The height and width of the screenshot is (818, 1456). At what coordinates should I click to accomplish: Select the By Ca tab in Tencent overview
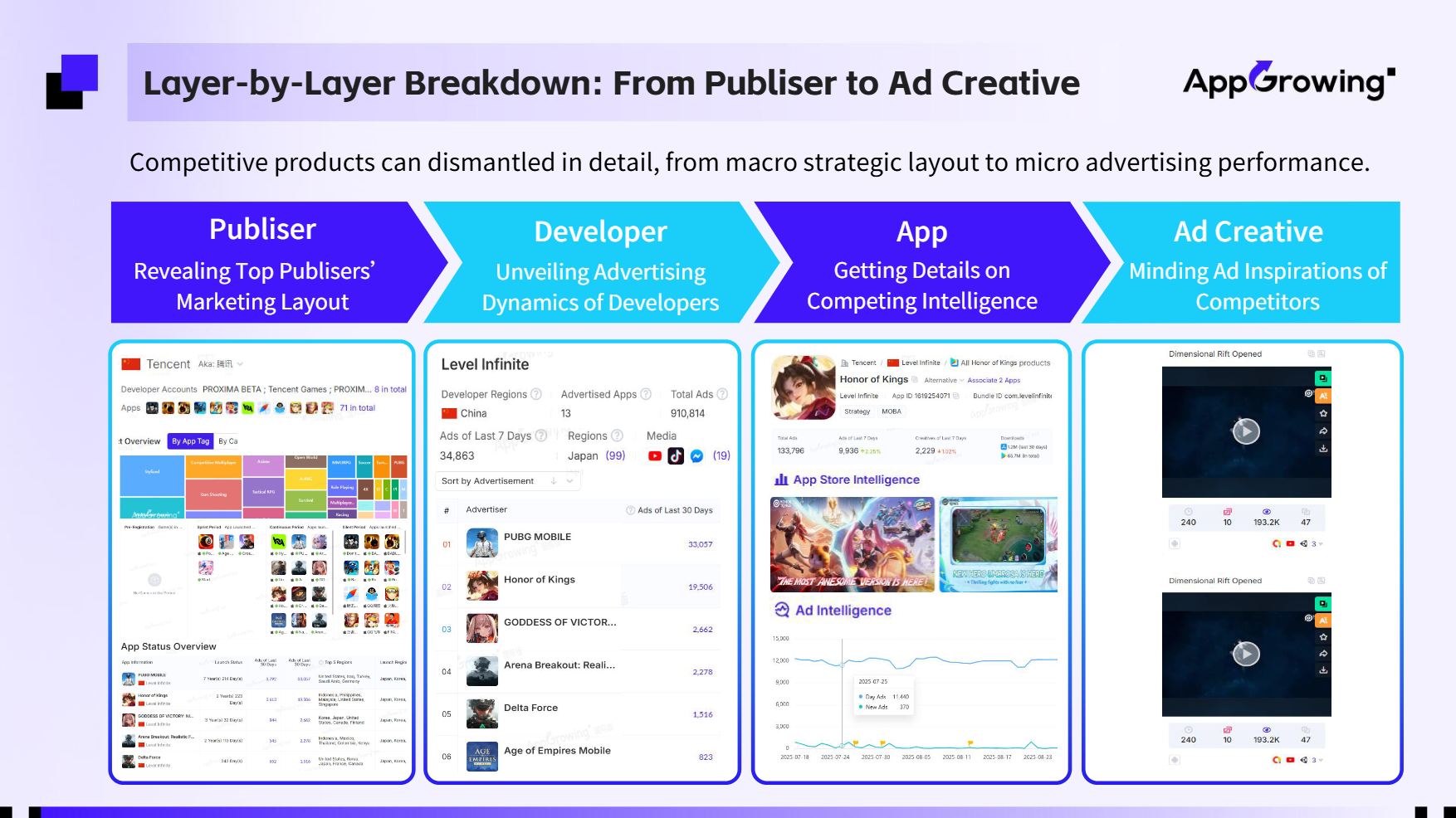(x=228, y=441)
